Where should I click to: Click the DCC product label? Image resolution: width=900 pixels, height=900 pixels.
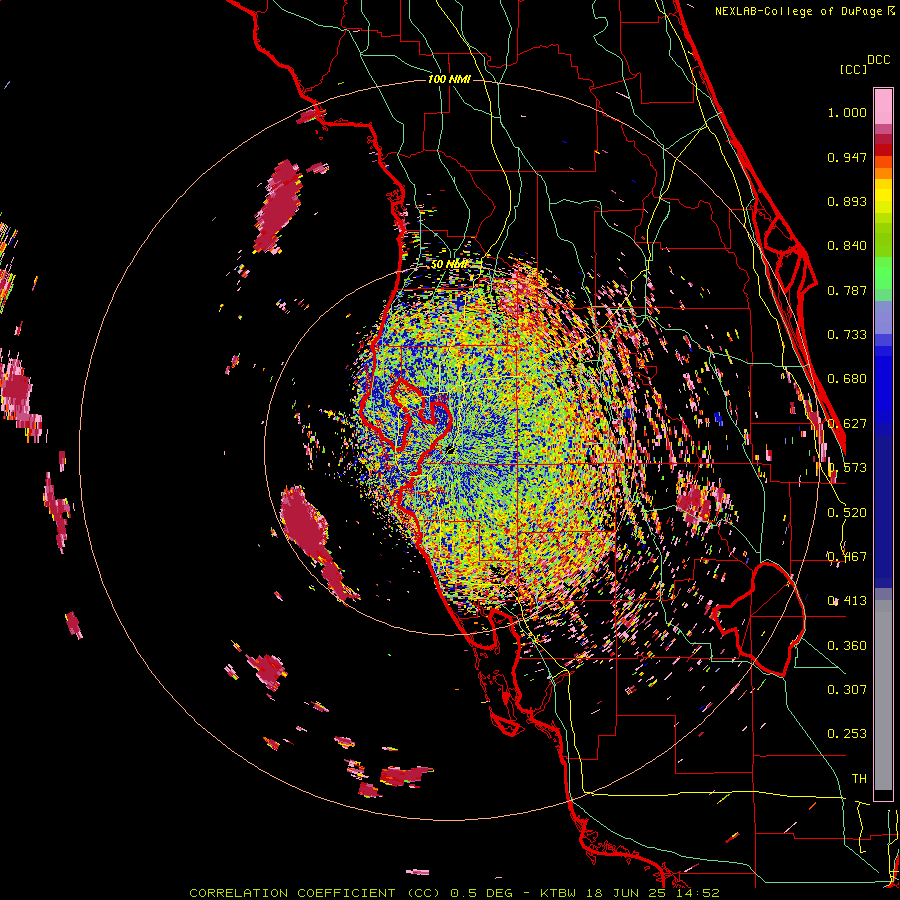[878, 60]
